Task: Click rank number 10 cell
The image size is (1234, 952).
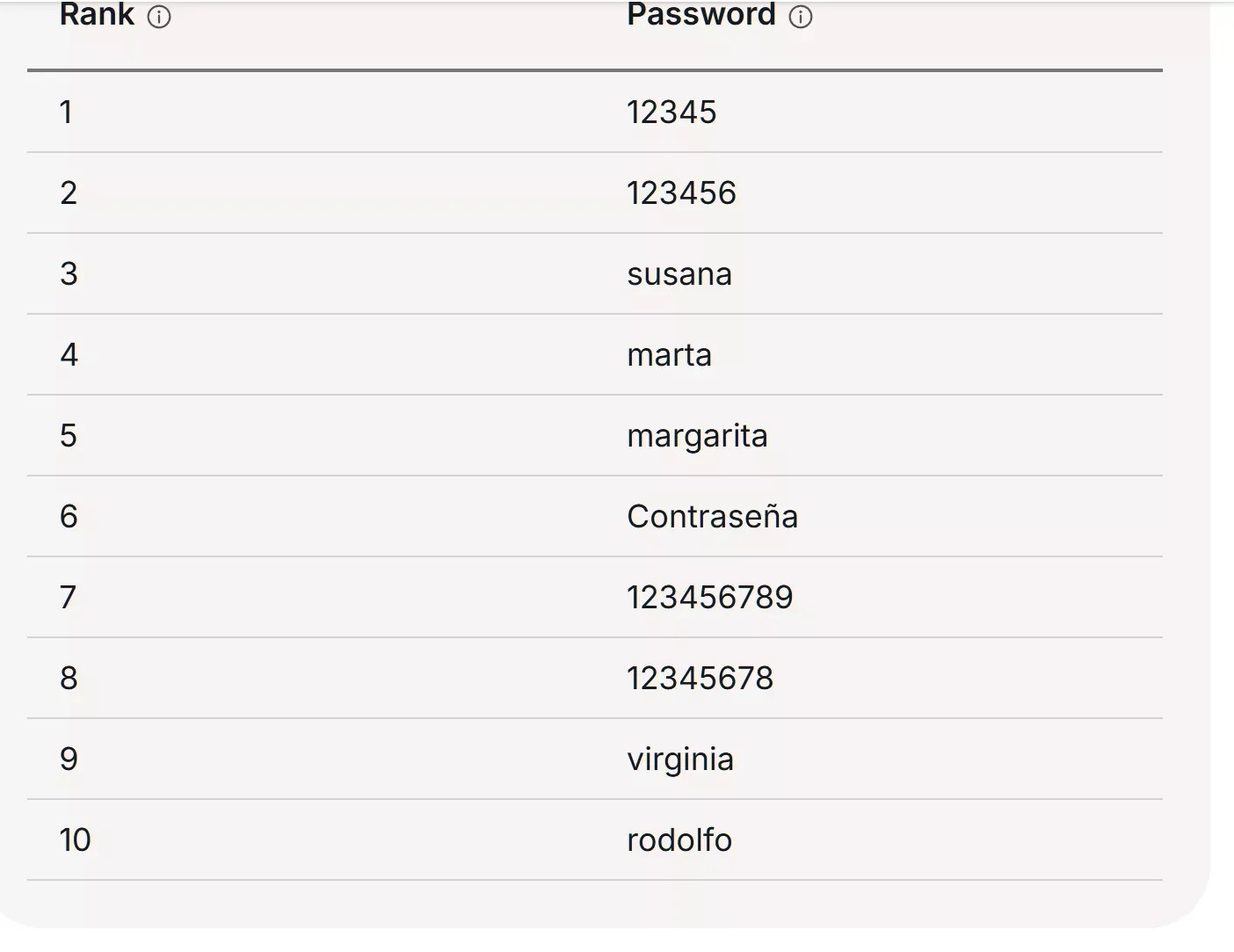Action: click(76, 840)
